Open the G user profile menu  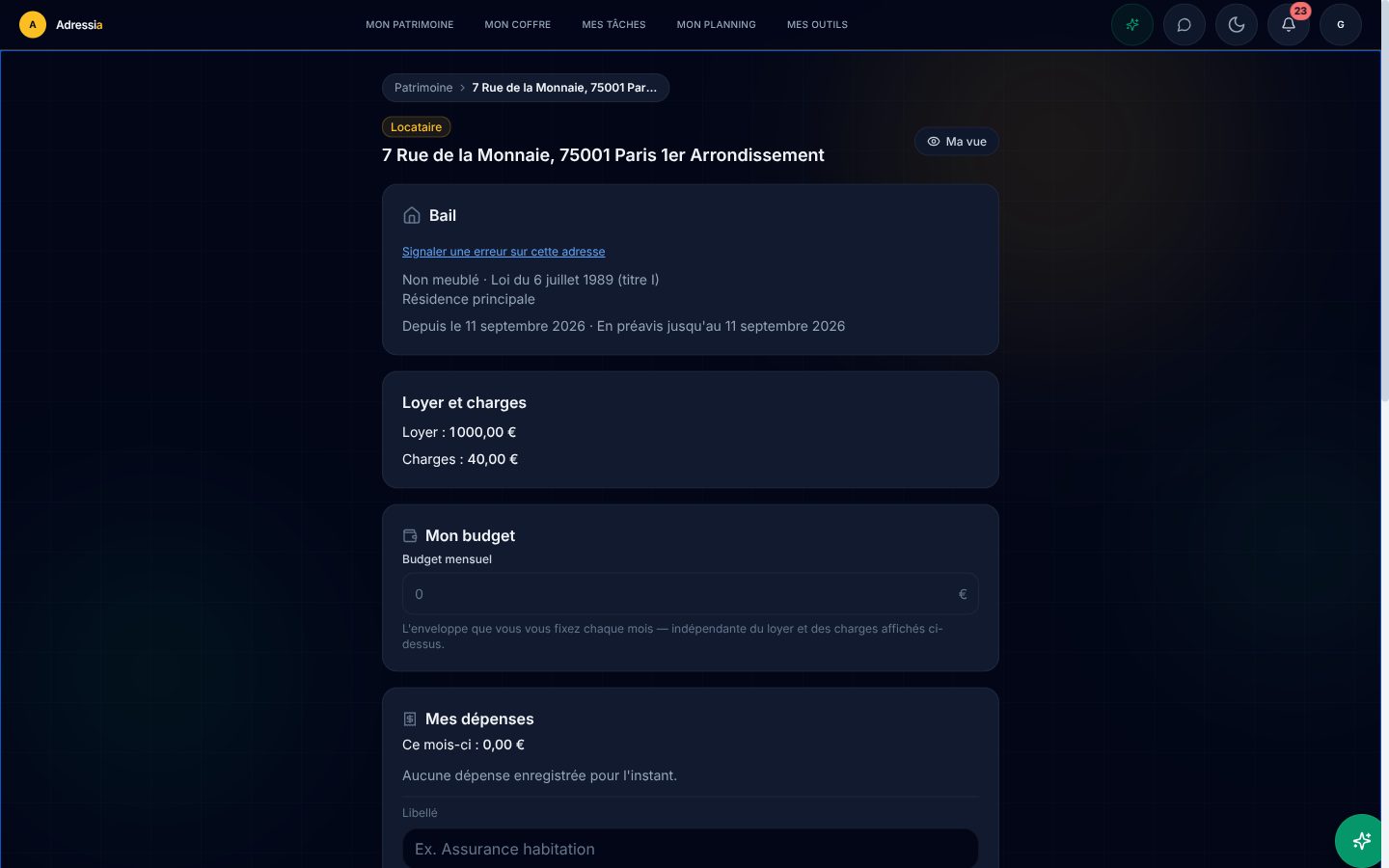coord(1341,25)
